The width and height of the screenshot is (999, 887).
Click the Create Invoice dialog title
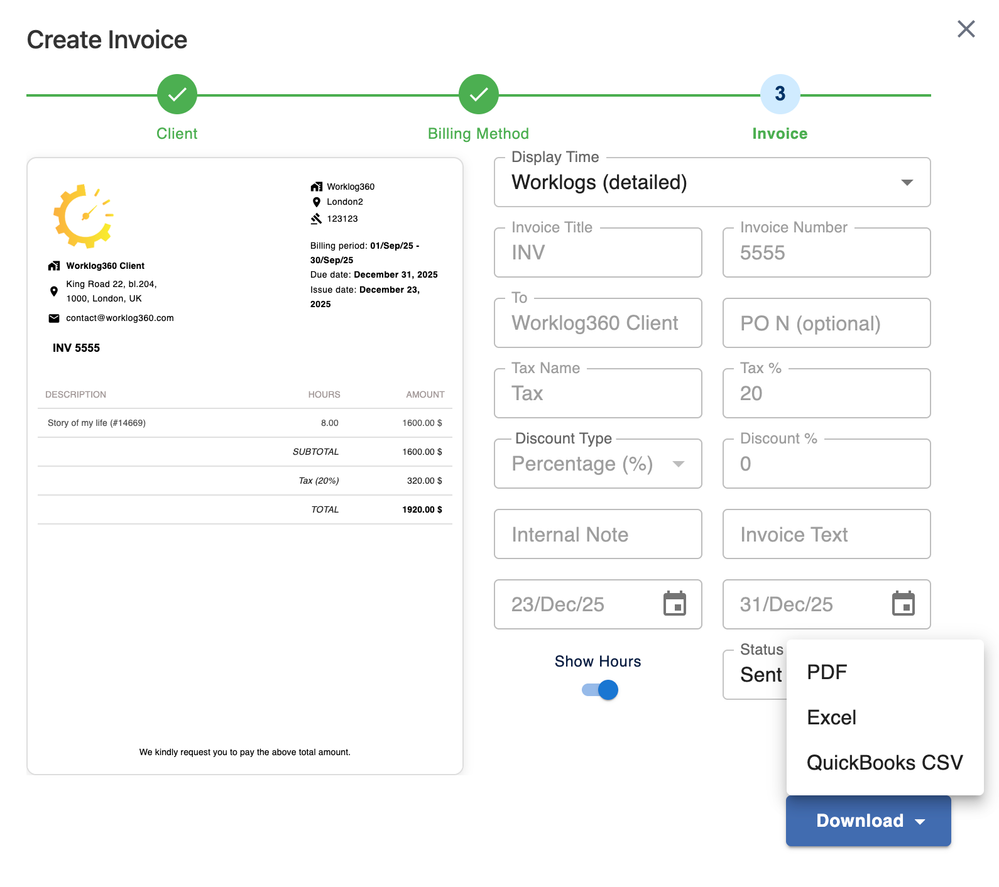[x=107, y=40]
